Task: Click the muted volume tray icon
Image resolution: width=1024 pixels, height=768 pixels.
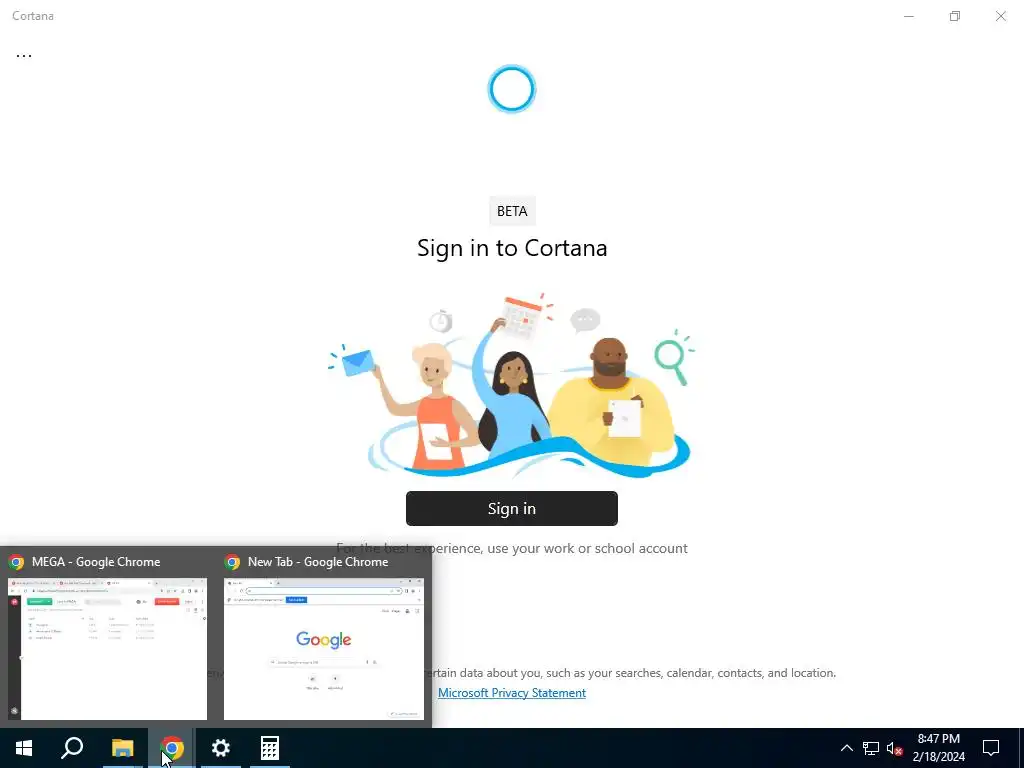Action: coord(894,748)
